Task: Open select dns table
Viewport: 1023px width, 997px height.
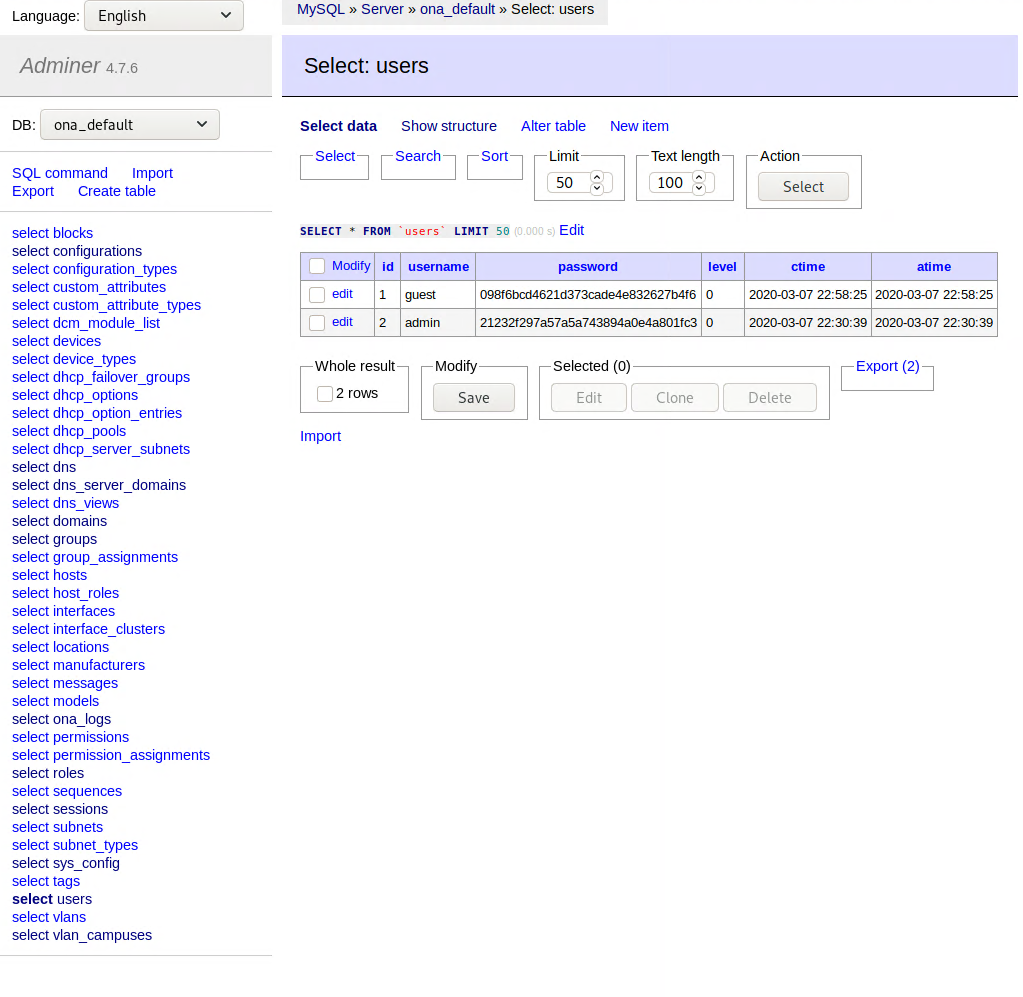Action: (x=44, y=468)
